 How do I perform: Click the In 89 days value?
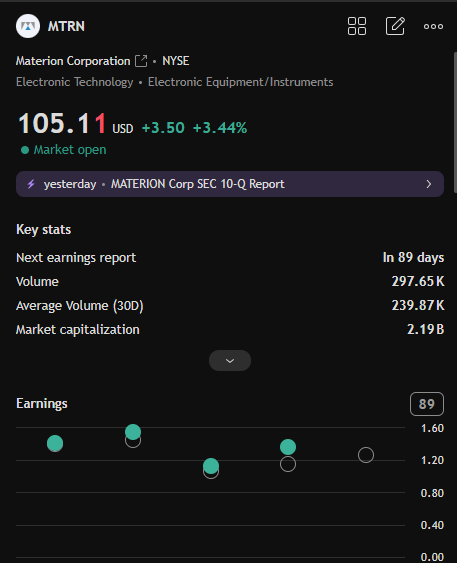point(413,257)
